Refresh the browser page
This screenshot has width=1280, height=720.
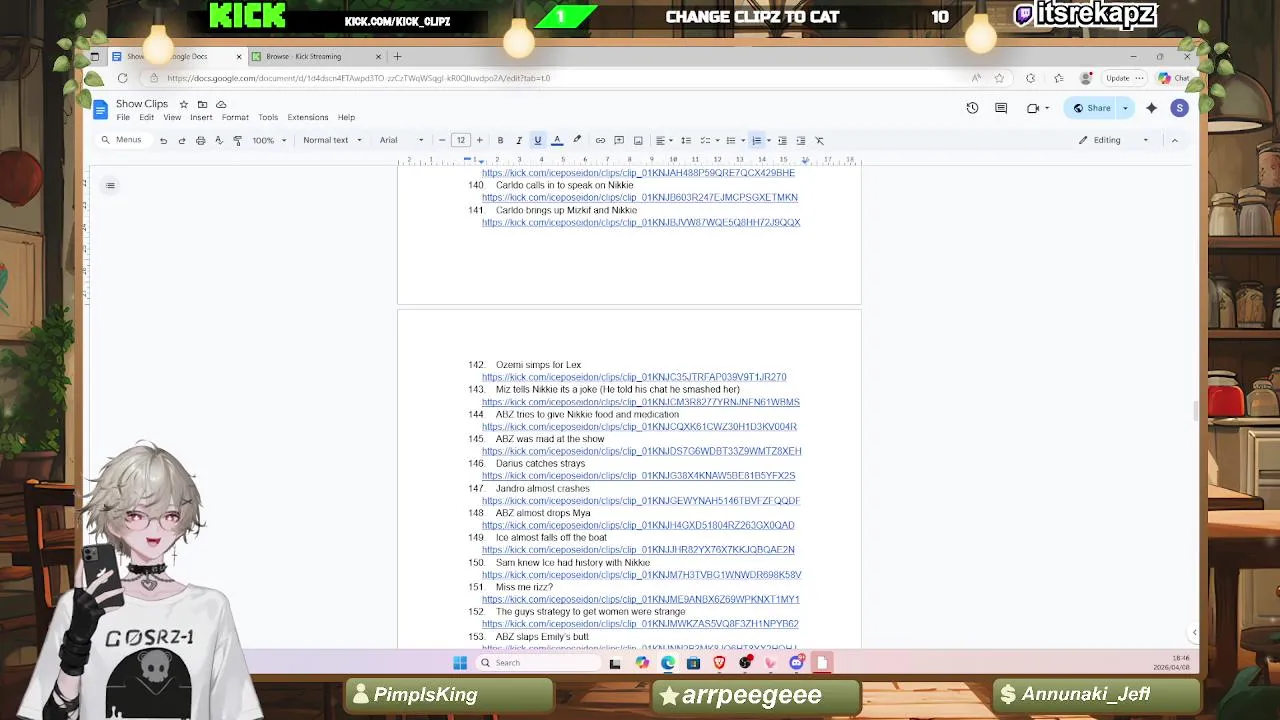[122, 78]
